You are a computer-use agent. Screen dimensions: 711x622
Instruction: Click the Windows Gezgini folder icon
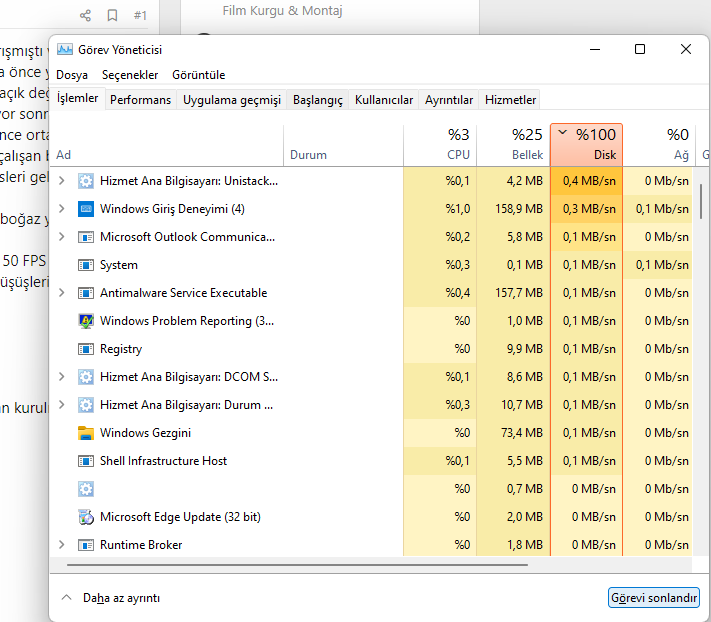click(86, 433)
